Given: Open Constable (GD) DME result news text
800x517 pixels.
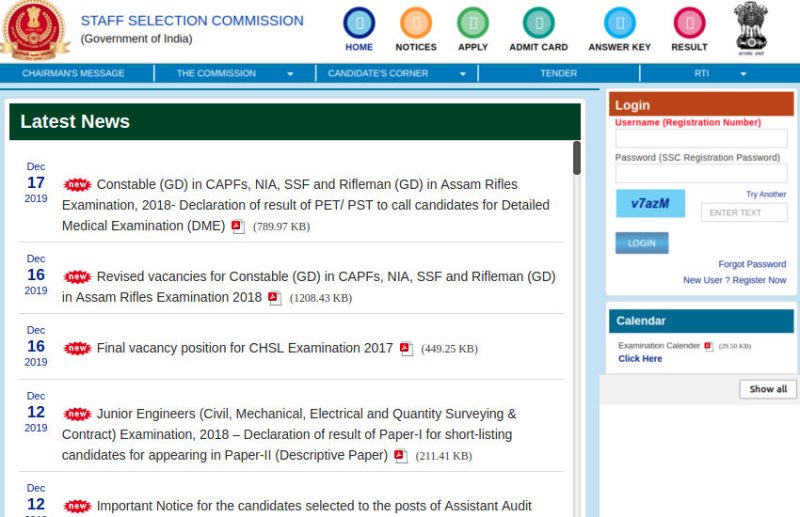Looking at the screenshot, I should 306,205.
